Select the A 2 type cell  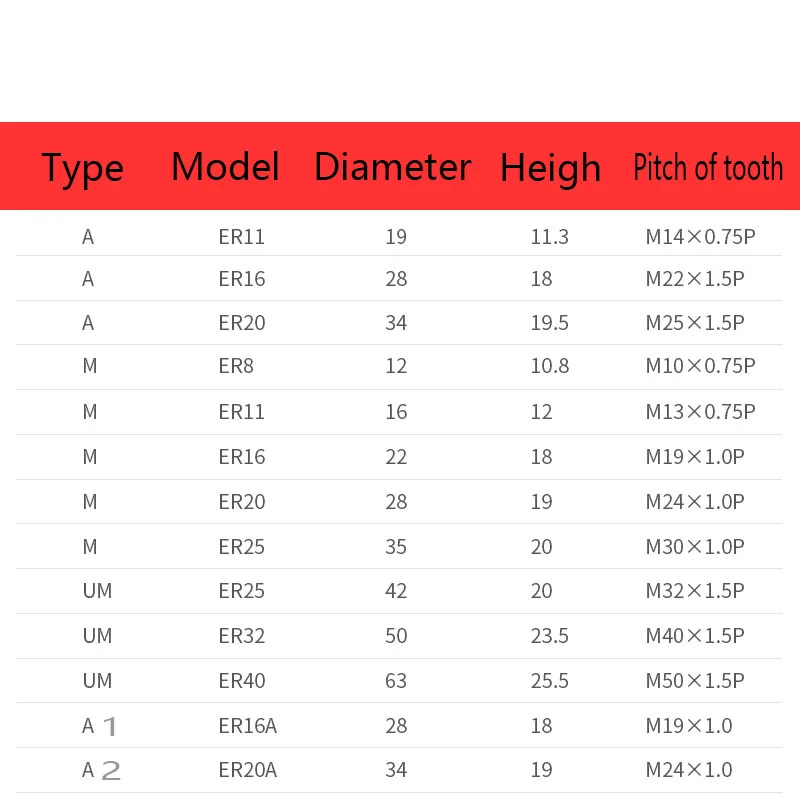click(101, 770)
